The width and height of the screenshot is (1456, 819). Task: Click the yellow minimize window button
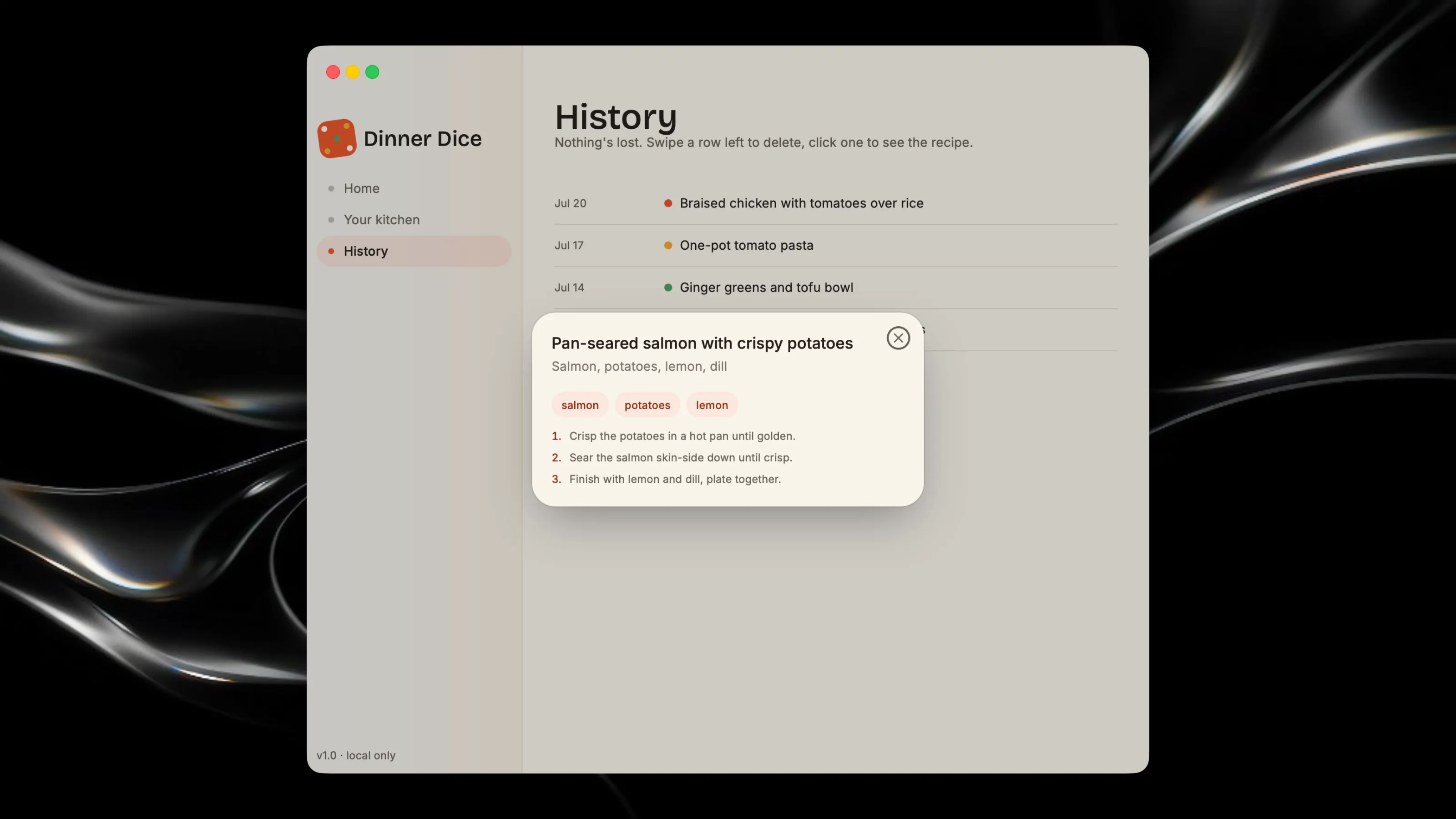tap(353, 72)
